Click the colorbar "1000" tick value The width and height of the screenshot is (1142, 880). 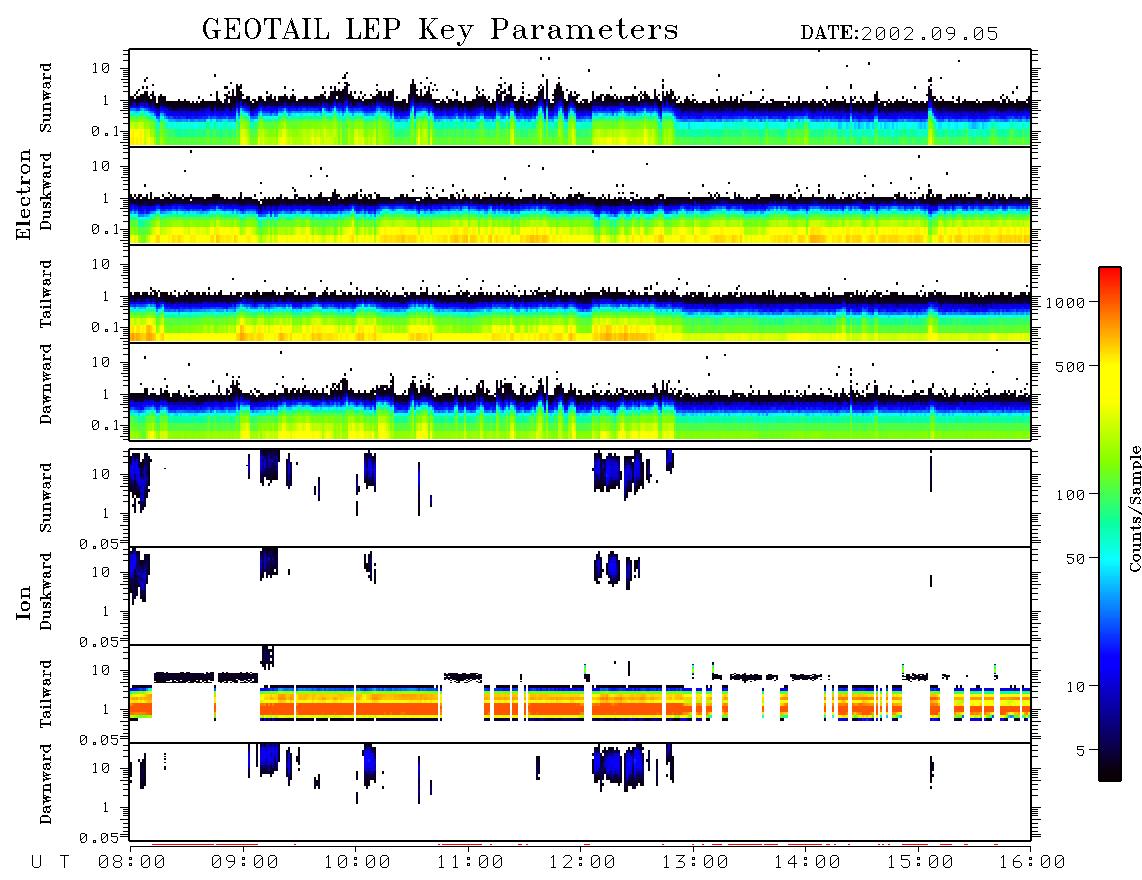coord(1065,302)
